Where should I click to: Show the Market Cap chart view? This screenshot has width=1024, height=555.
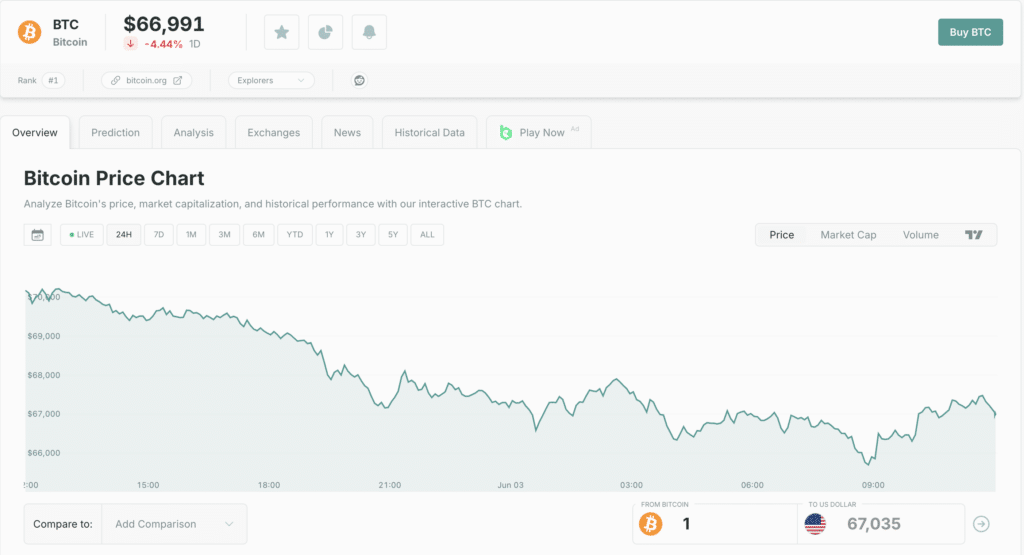click(848, 235)
